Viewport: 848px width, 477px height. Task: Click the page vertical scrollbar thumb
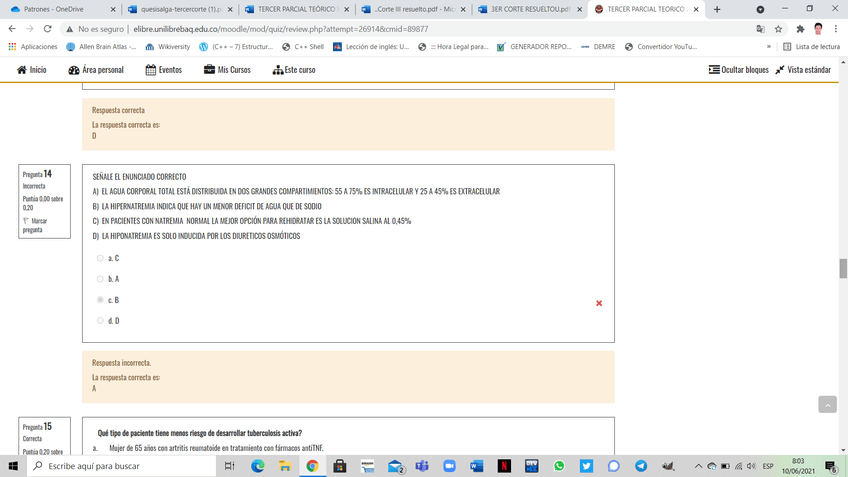coord(843,268)
